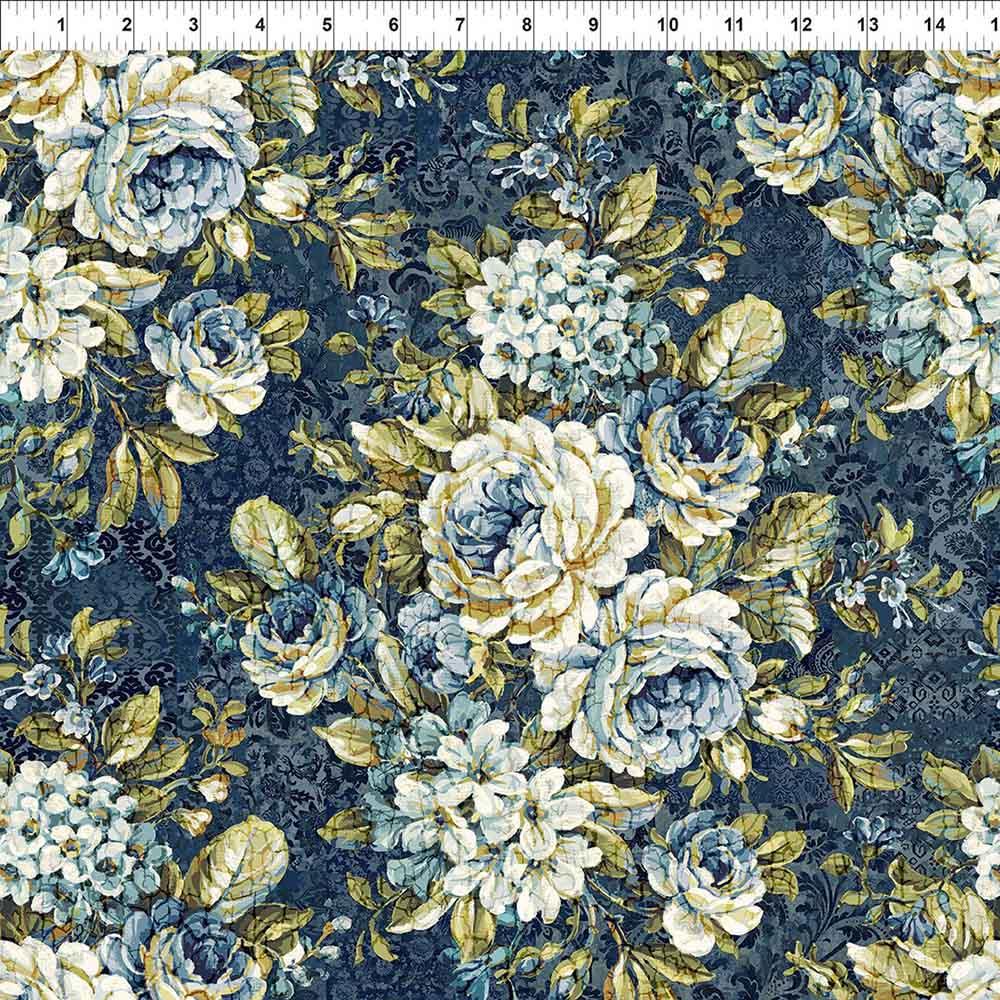
Task: Select the 3 inch ruler mark
Action: click(x=193, y=25)
